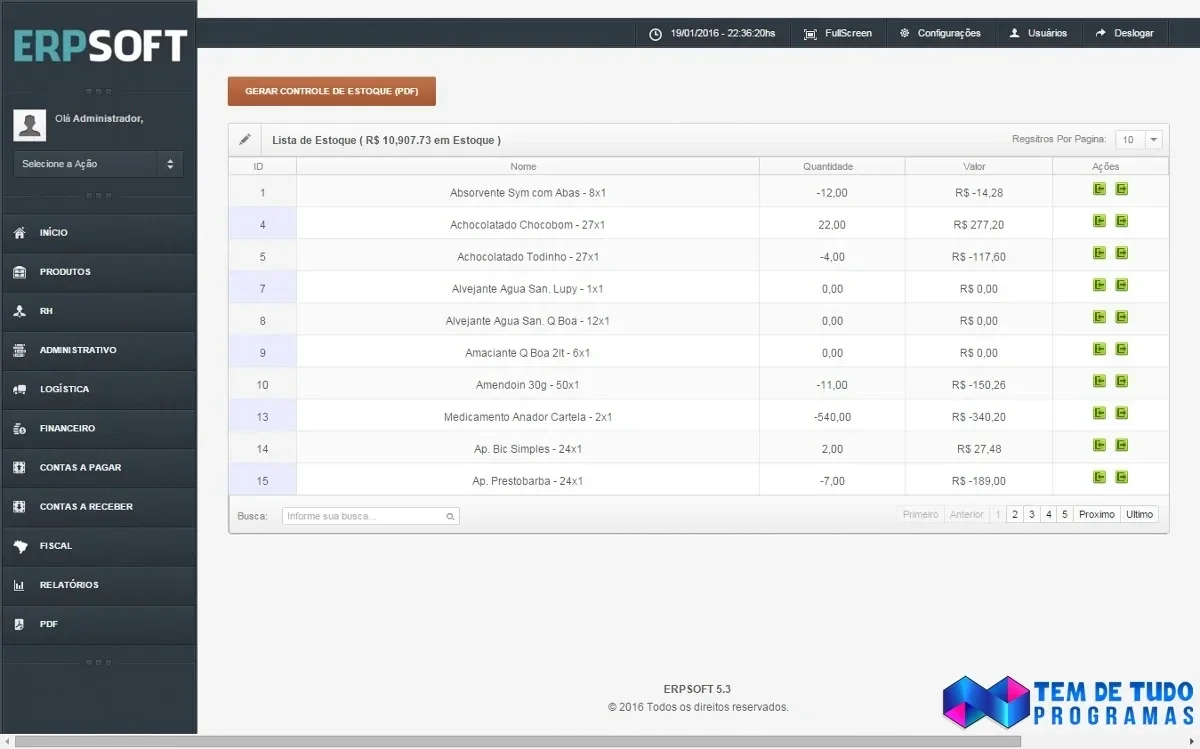Sort table by Nome column header
The height and width of the screenshot is (749, 1200).
tap(527, 166)
